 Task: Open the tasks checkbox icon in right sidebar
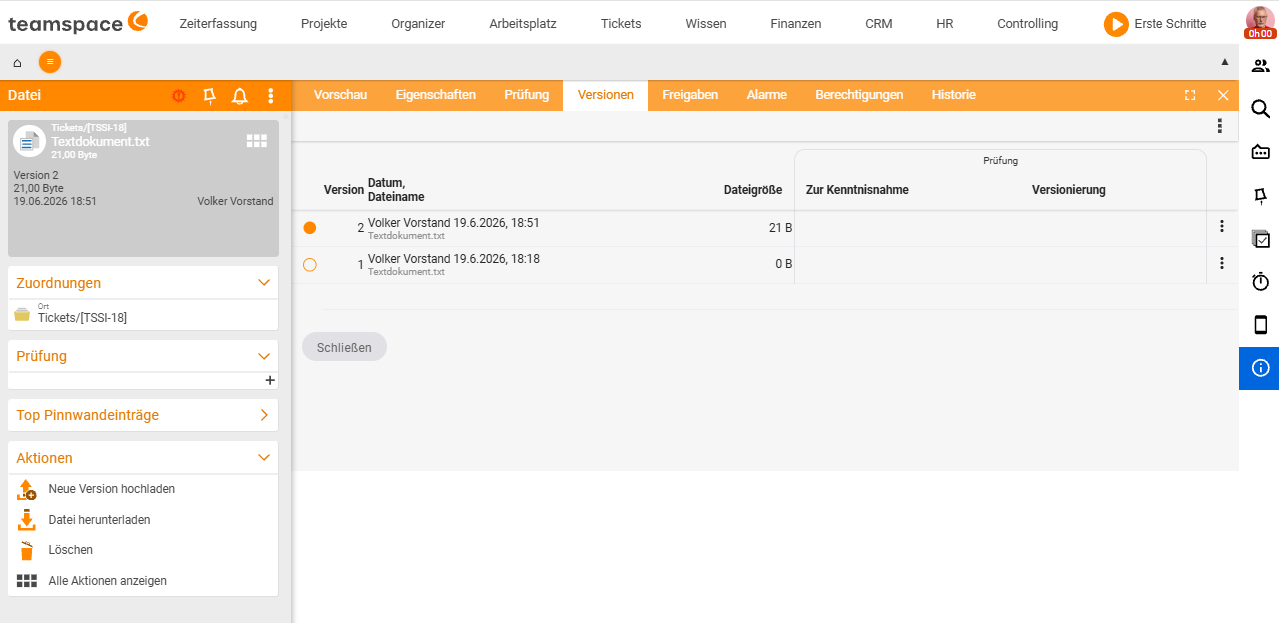click(1260, 239)
